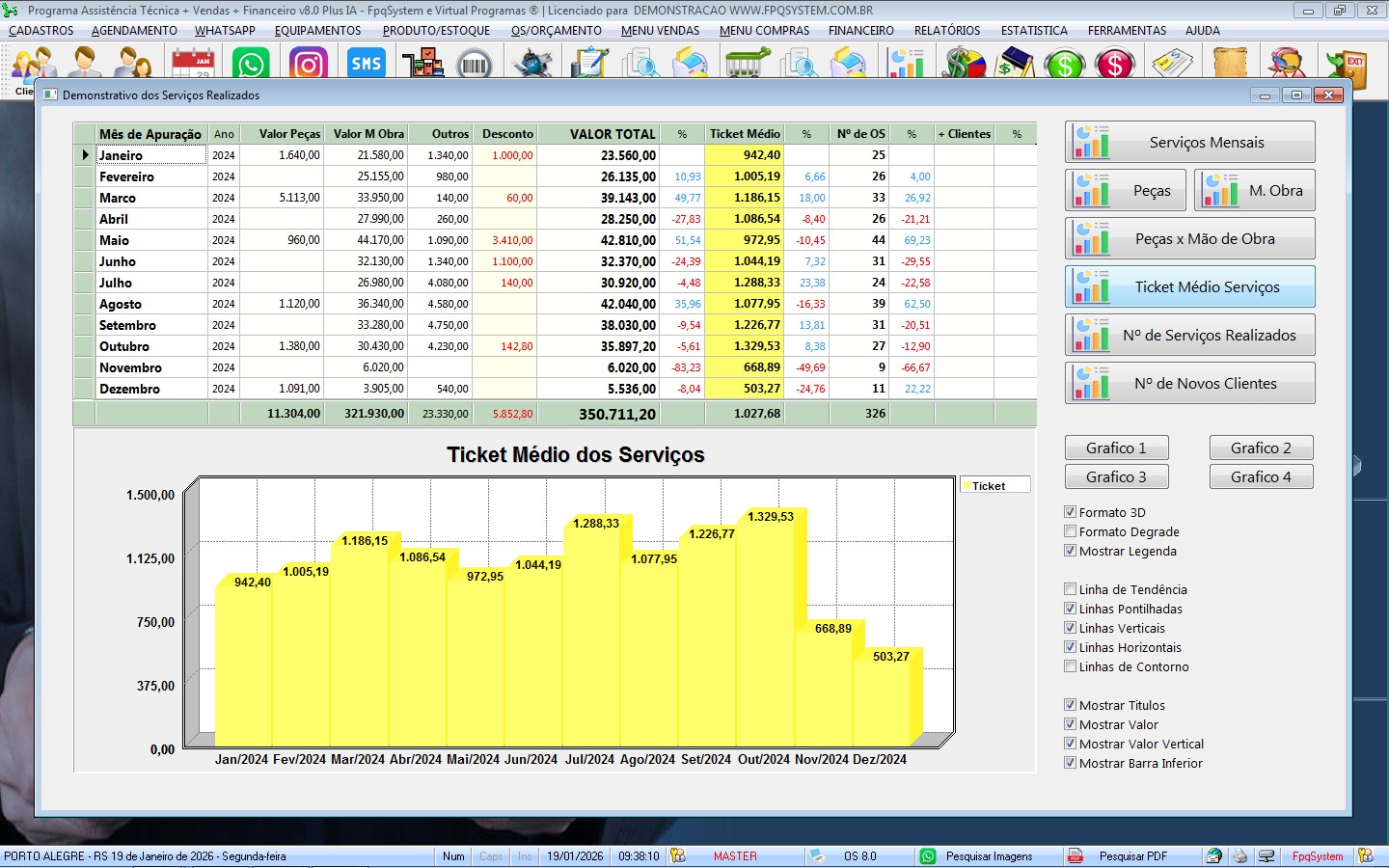Click the yellow Ticket legend swatch
This screenshot has width=1389, height=868.
click(966, 486)
